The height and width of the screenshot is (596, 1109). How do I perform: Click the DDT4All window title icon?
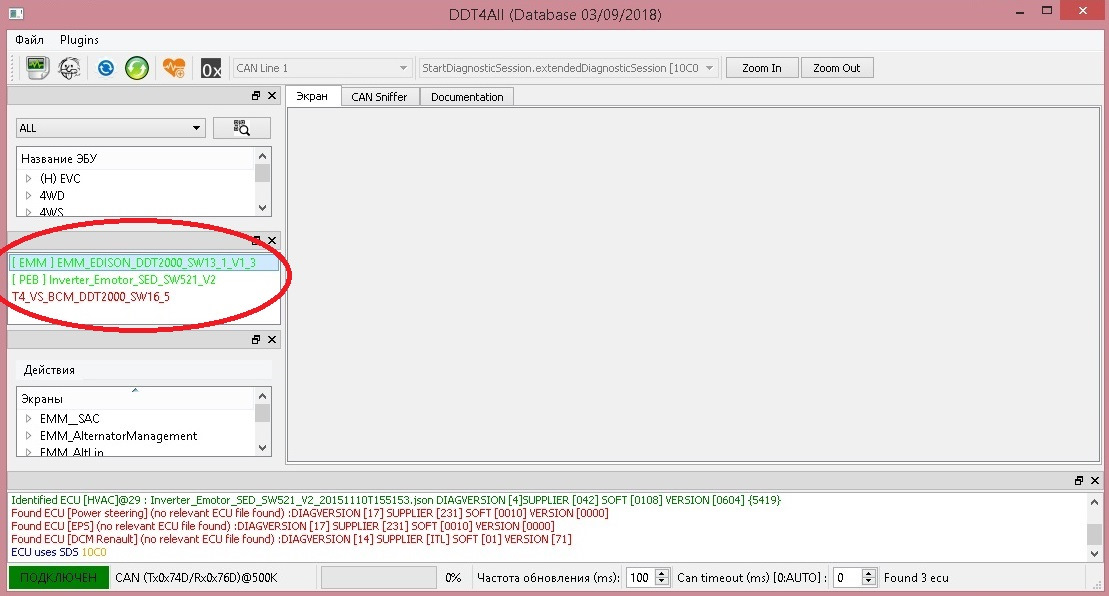[16, 13]
